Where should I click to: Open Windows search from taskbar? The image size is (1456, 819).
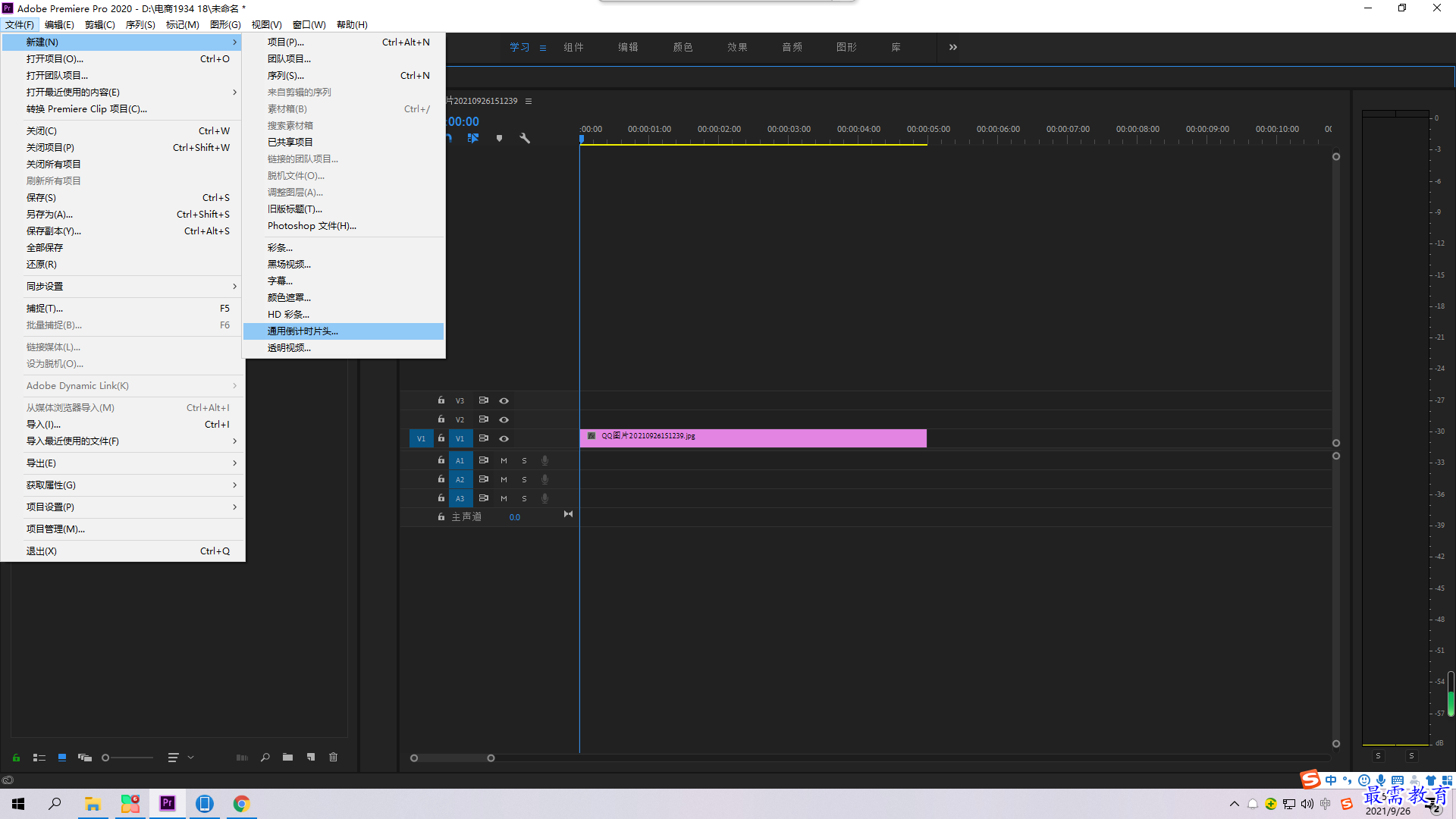click(55, 803)
